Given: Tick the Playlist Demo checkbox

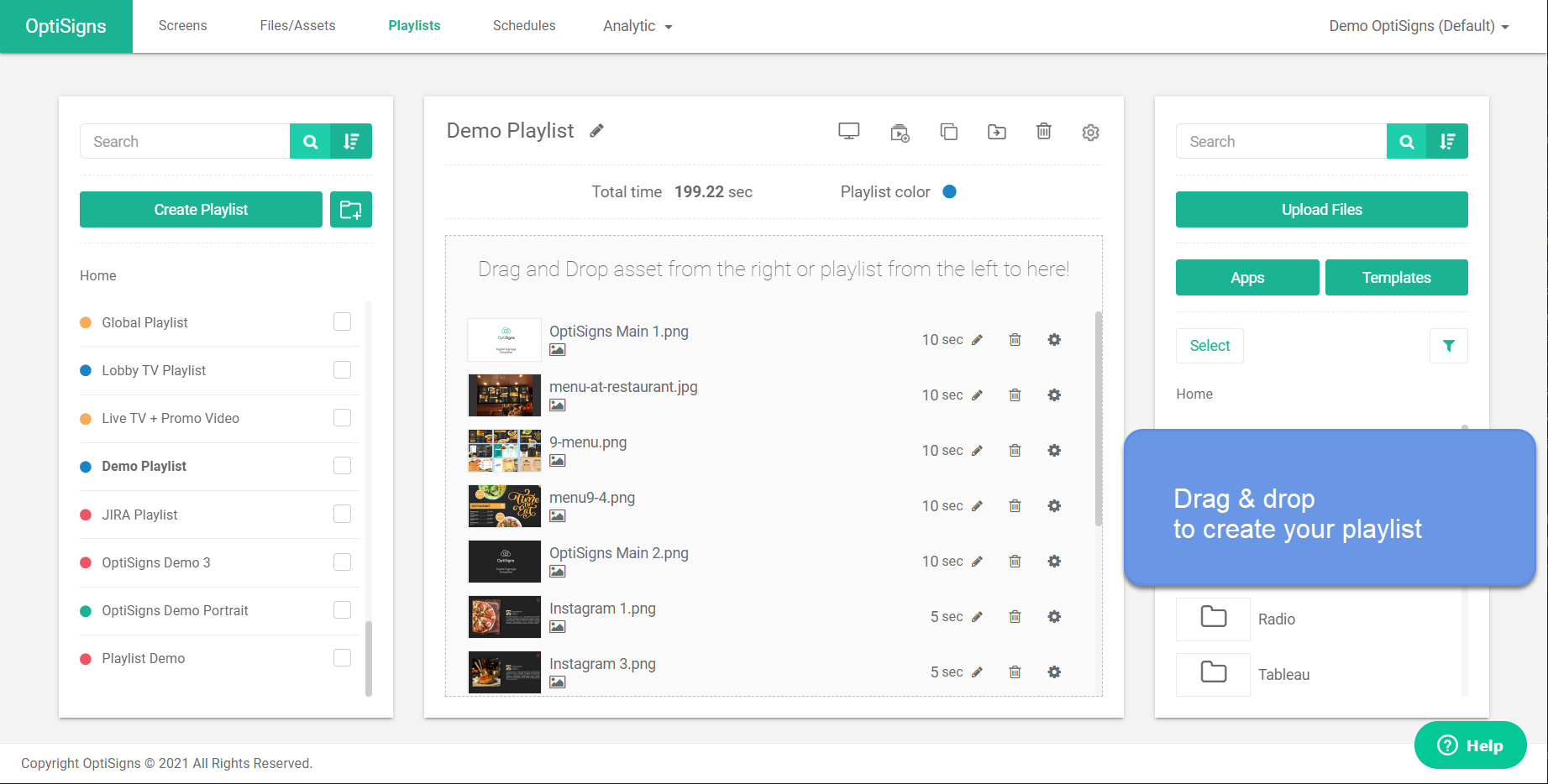Looking at the screenshot, I should 342,657.
